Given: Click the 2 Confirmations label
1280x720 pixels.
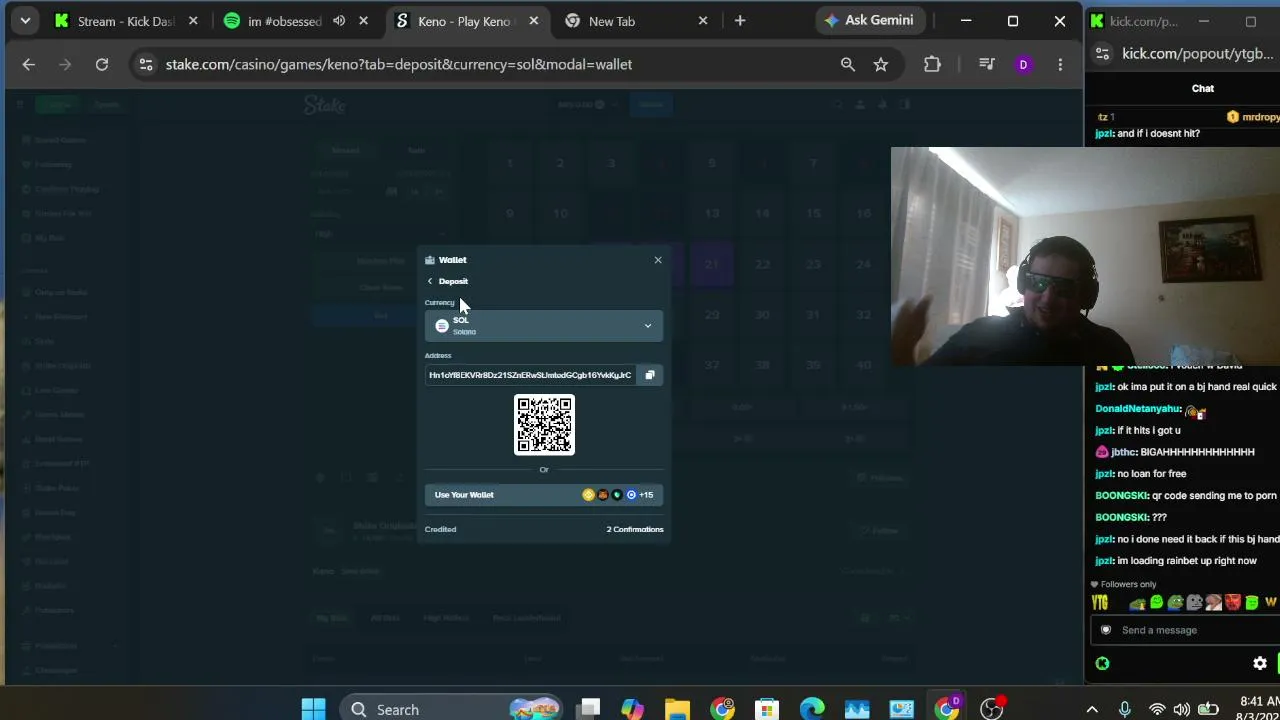Looking at the screenshot, I should [635, 529].
